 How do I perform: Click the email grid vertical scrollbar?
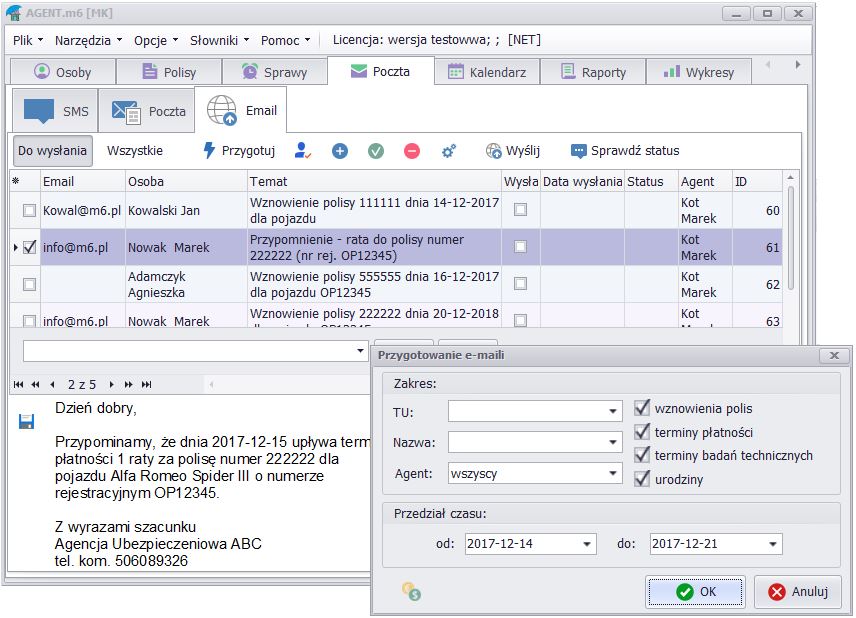[x=790, y=237]
